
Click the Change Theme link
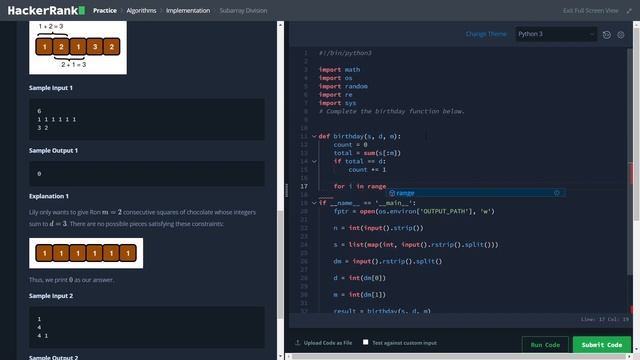tap(486, 34)
